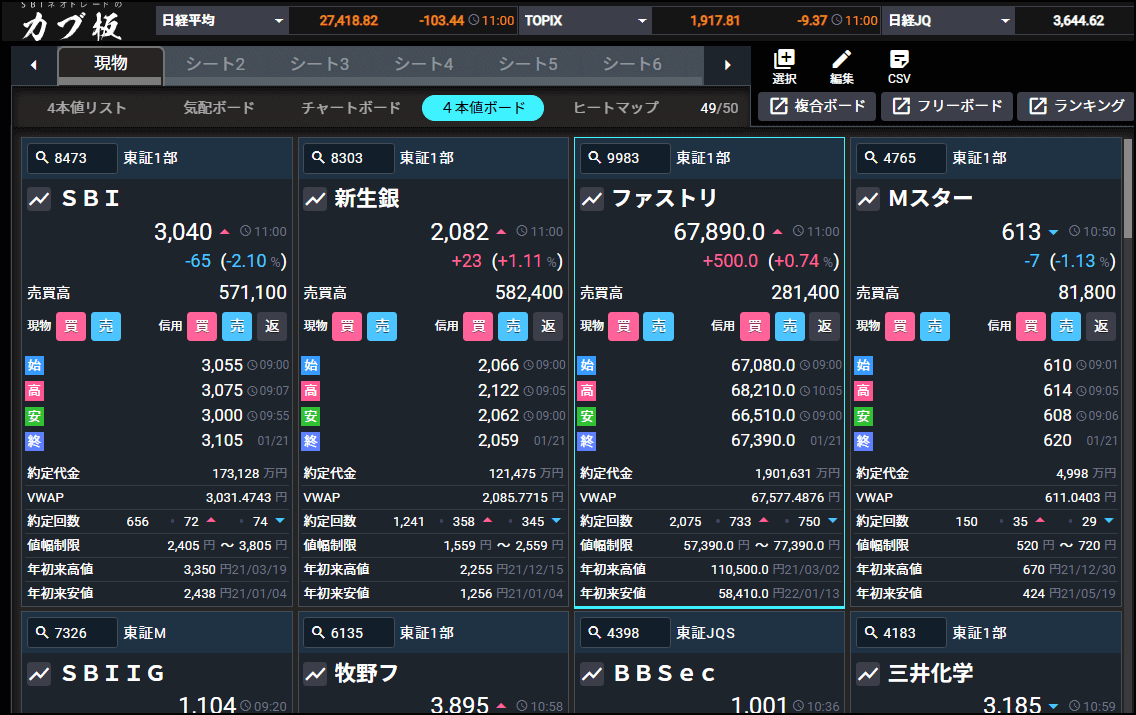Click the search icon for code 6135
This screenshot has height=715, width=1136.
point(318,632)
